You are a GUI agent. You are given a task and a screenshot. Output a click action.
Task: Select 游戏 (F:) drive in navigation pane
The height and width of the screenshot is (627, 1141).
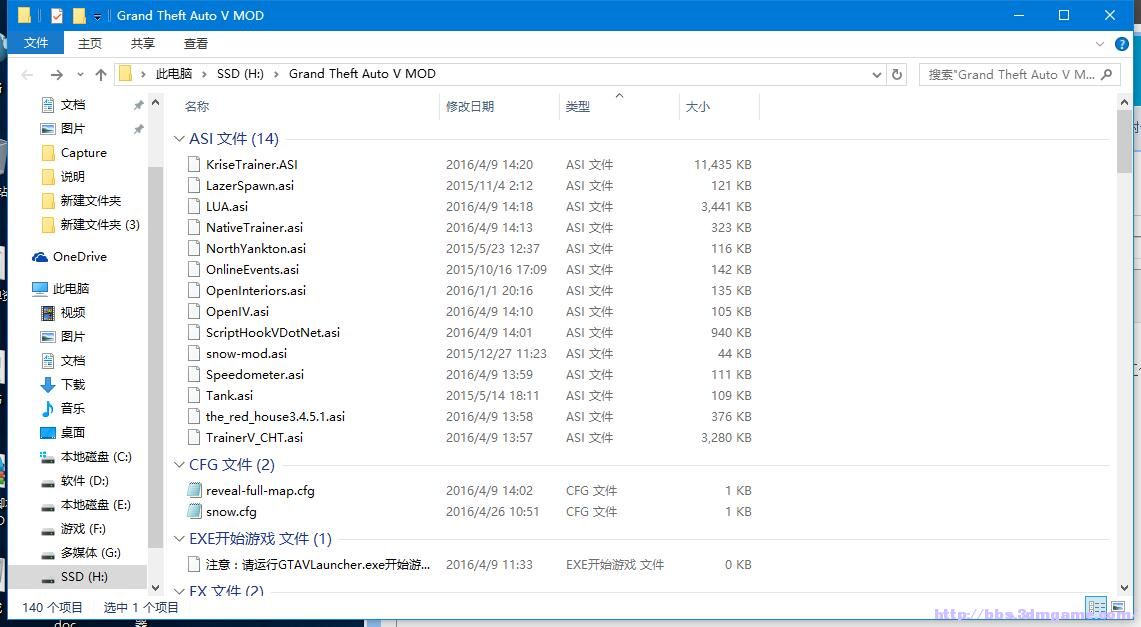83,529
